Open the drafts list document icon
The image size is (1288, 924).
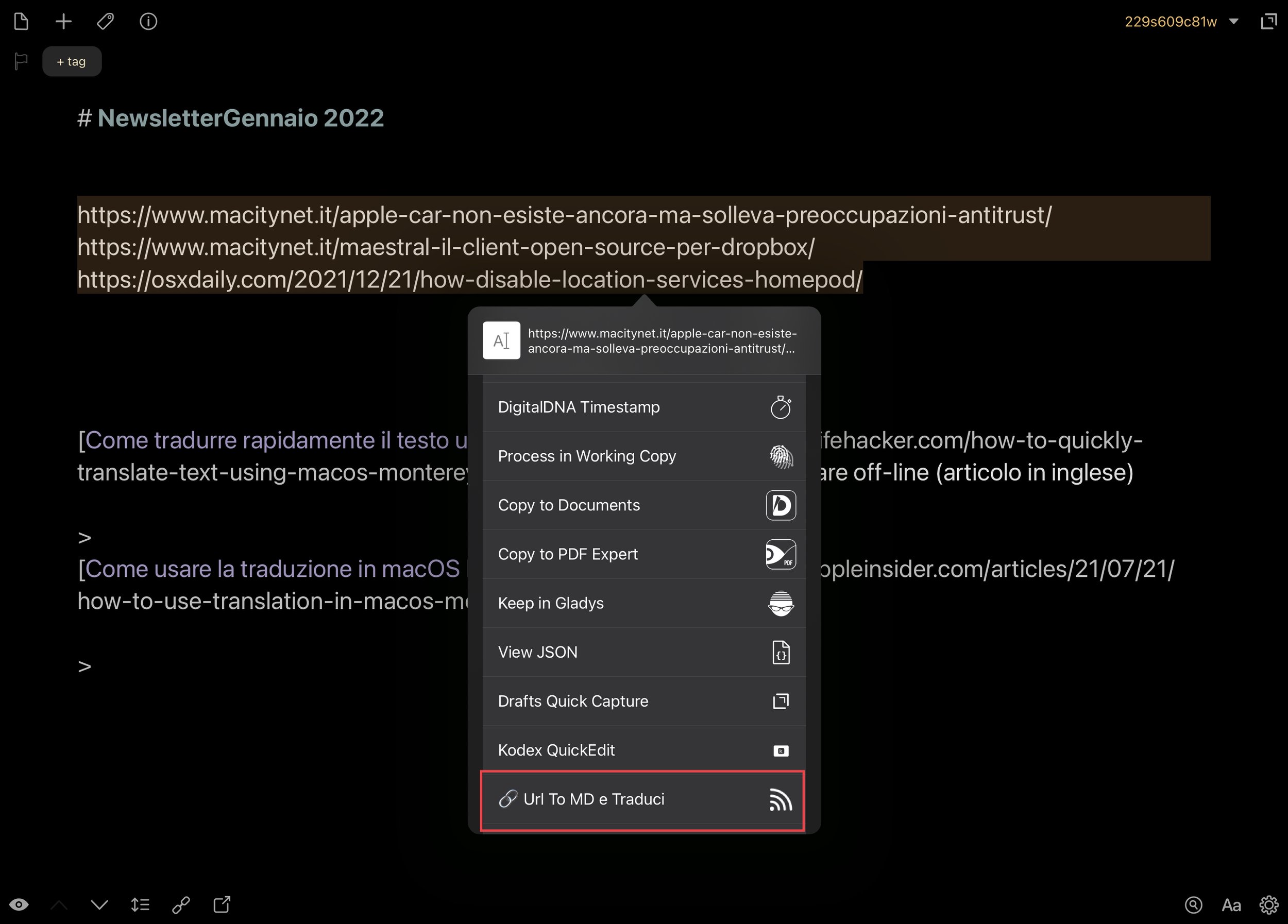(x=21, y=22)
